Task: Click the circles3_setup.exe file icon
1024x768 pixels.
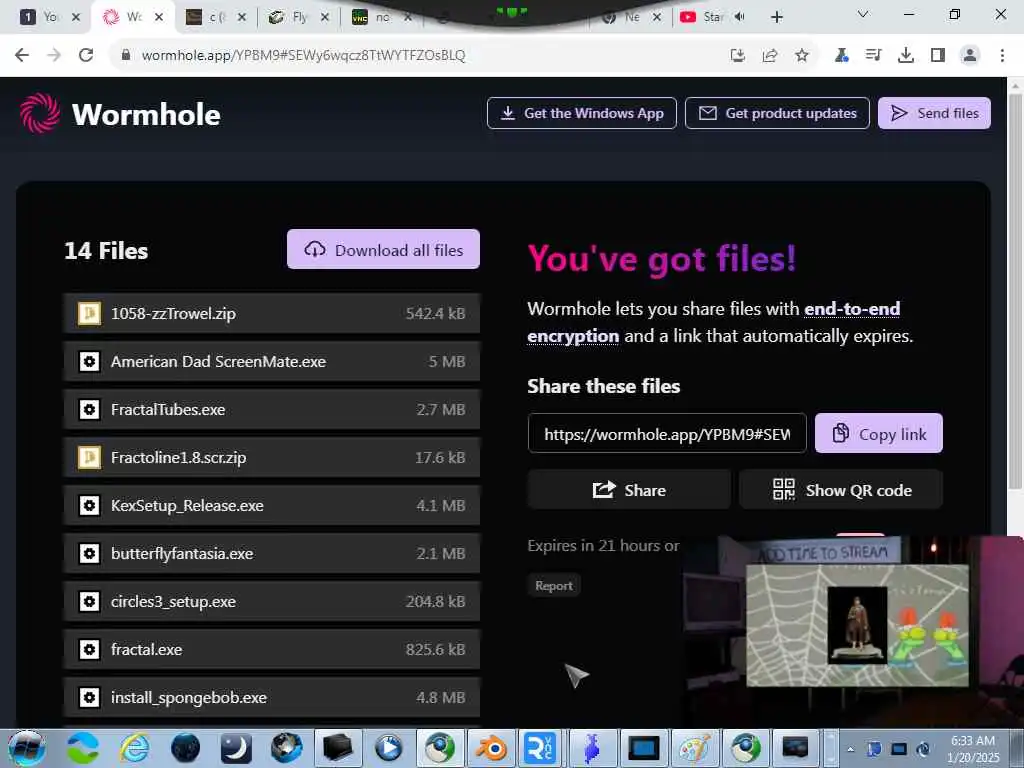Action: point(89,601)
